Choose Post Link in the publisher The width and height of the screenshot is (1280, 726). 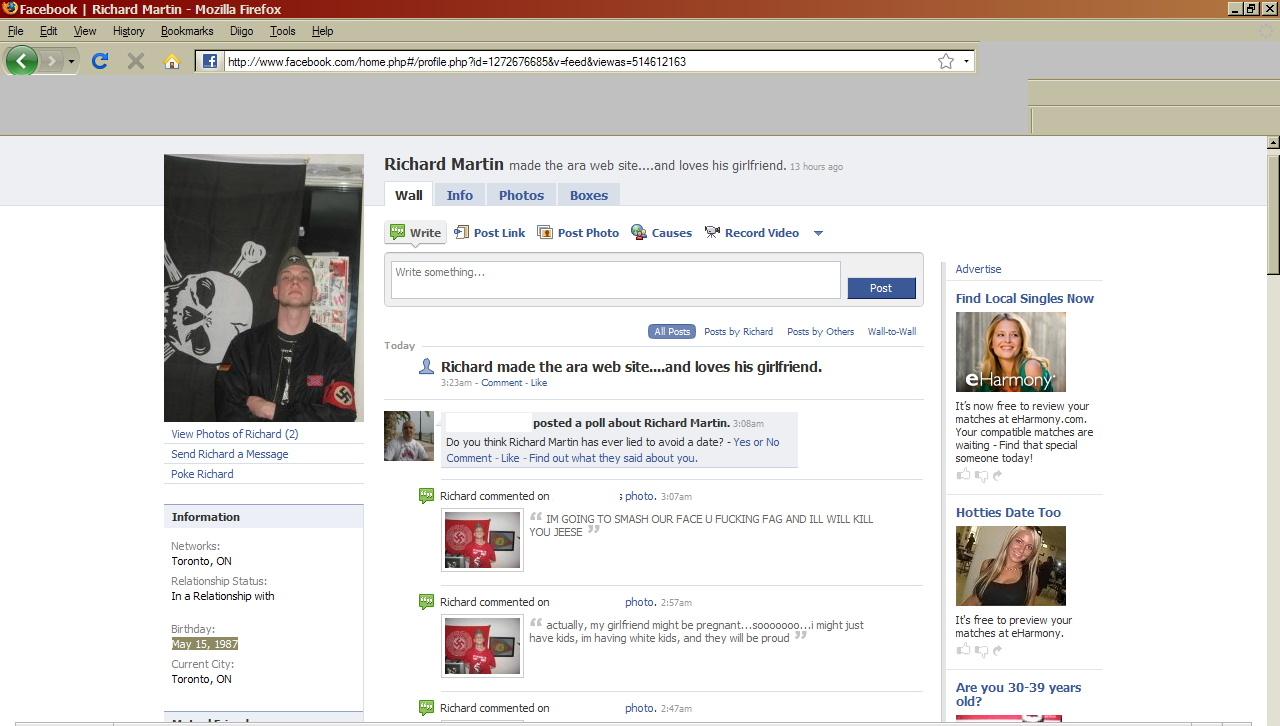(x=490, y=233)
